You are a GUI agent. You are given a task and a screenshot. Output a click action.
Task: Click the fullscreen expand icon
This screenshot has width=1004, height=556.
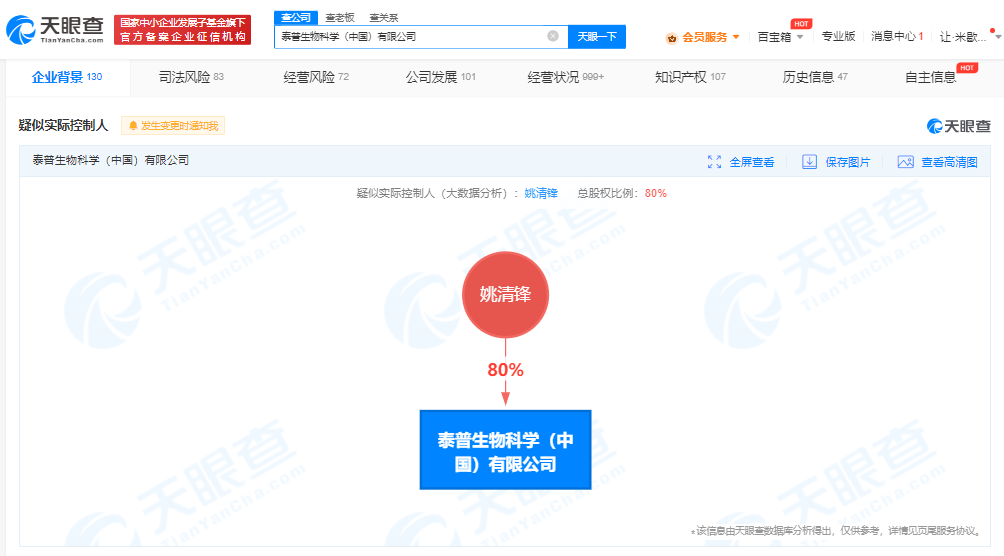(x=715, y=162)
